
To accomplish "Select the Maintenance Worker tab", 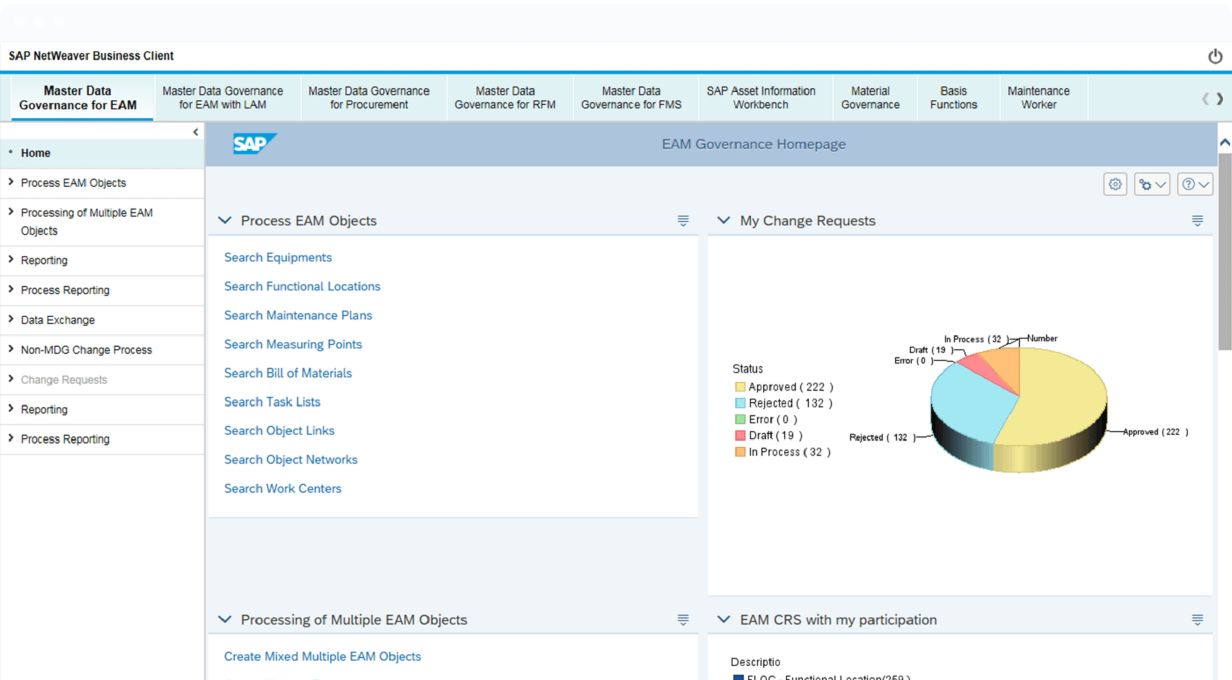I will coord(1038,98).
